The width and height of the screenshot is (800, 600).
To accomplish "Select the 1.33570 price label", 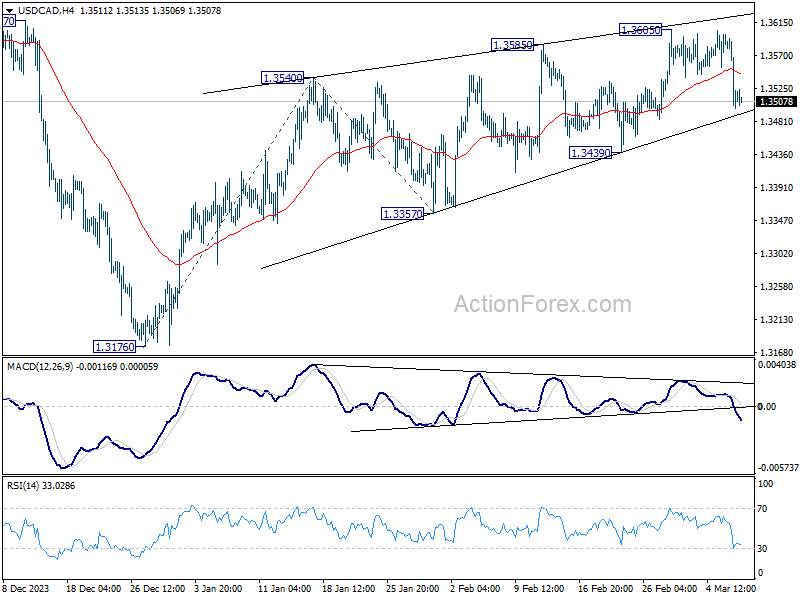I will point(403,214).
